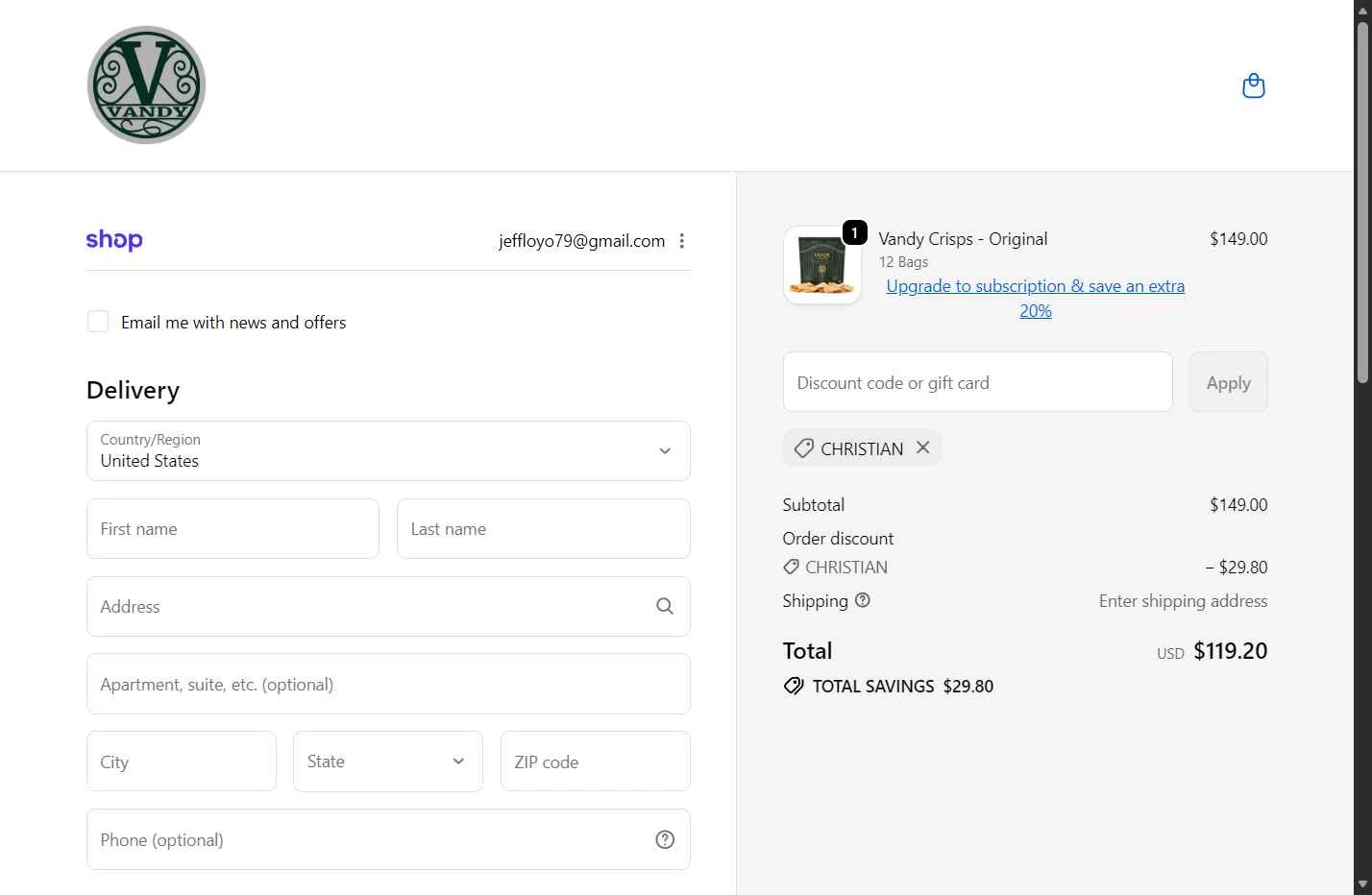Click the – $29.80 discount amount
Image resolution: width=1372 pixels, height=895 pixels.
[1237, 568]
